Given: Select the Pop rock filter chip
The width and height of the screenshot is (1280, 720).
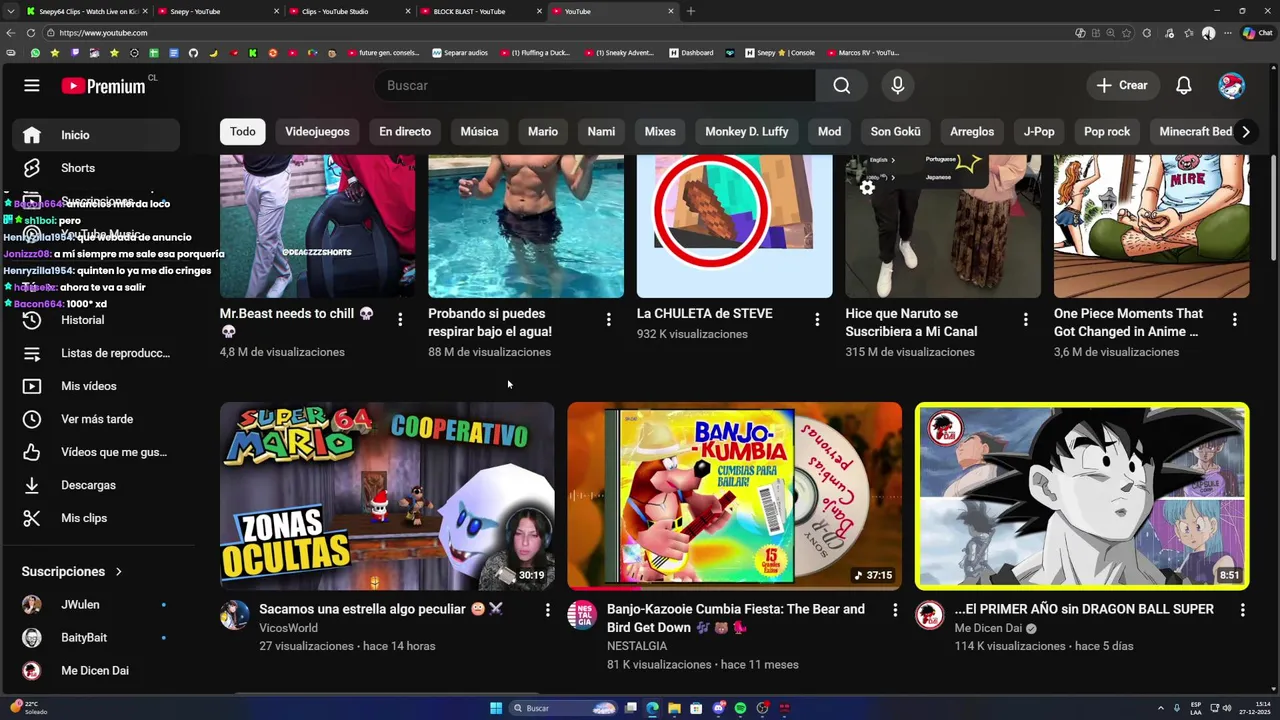Looking at the screenshot, I should tap(1107, 132).
